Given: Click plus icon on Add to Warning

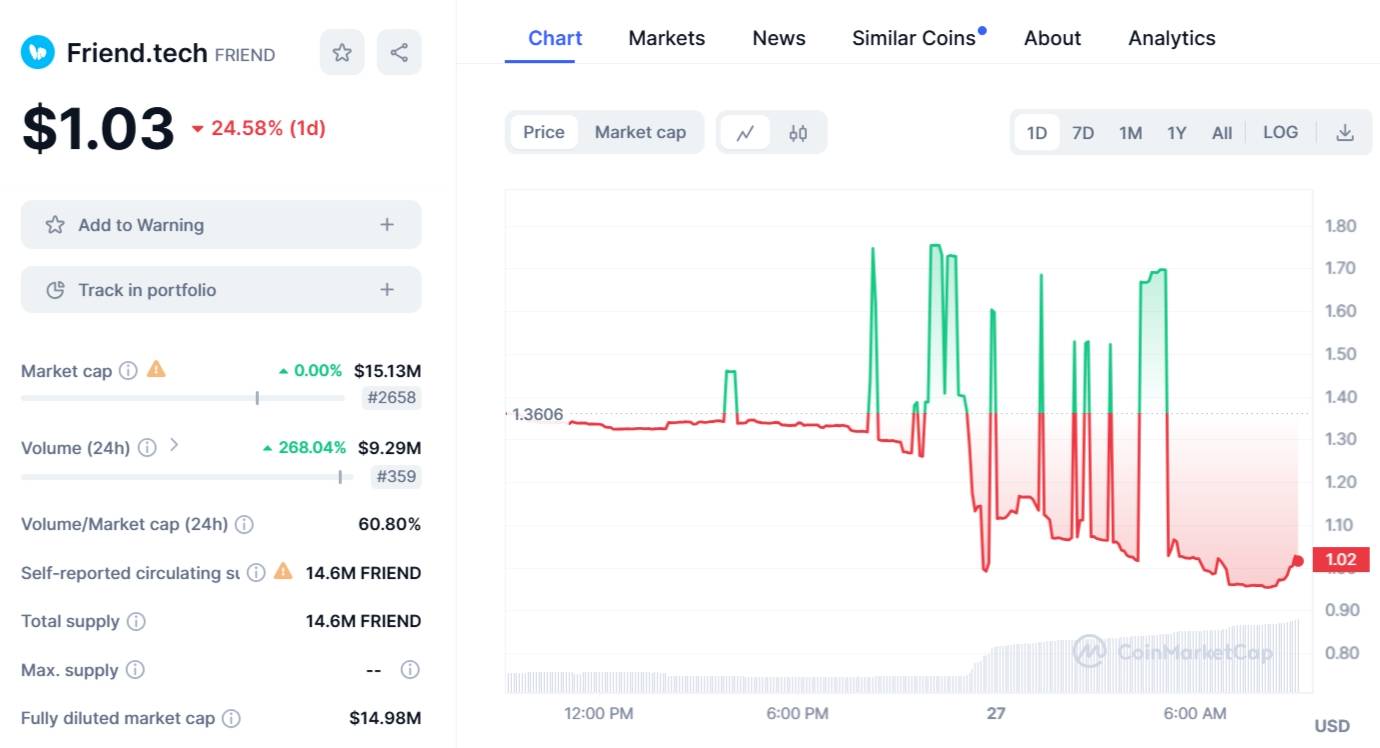Looking at the screenshot, I should [387, 225].
